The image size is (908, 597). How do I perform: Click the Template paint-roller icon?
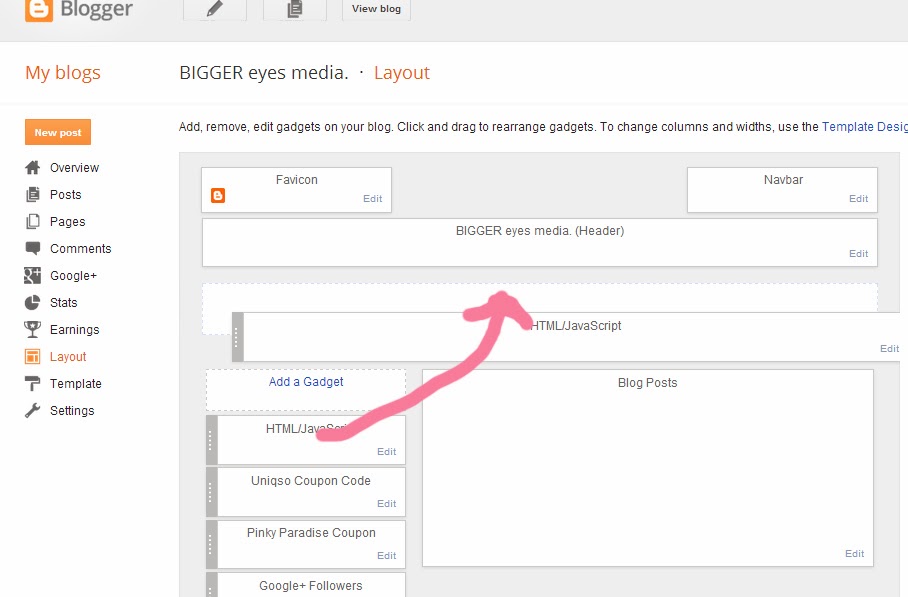point(33,383)
